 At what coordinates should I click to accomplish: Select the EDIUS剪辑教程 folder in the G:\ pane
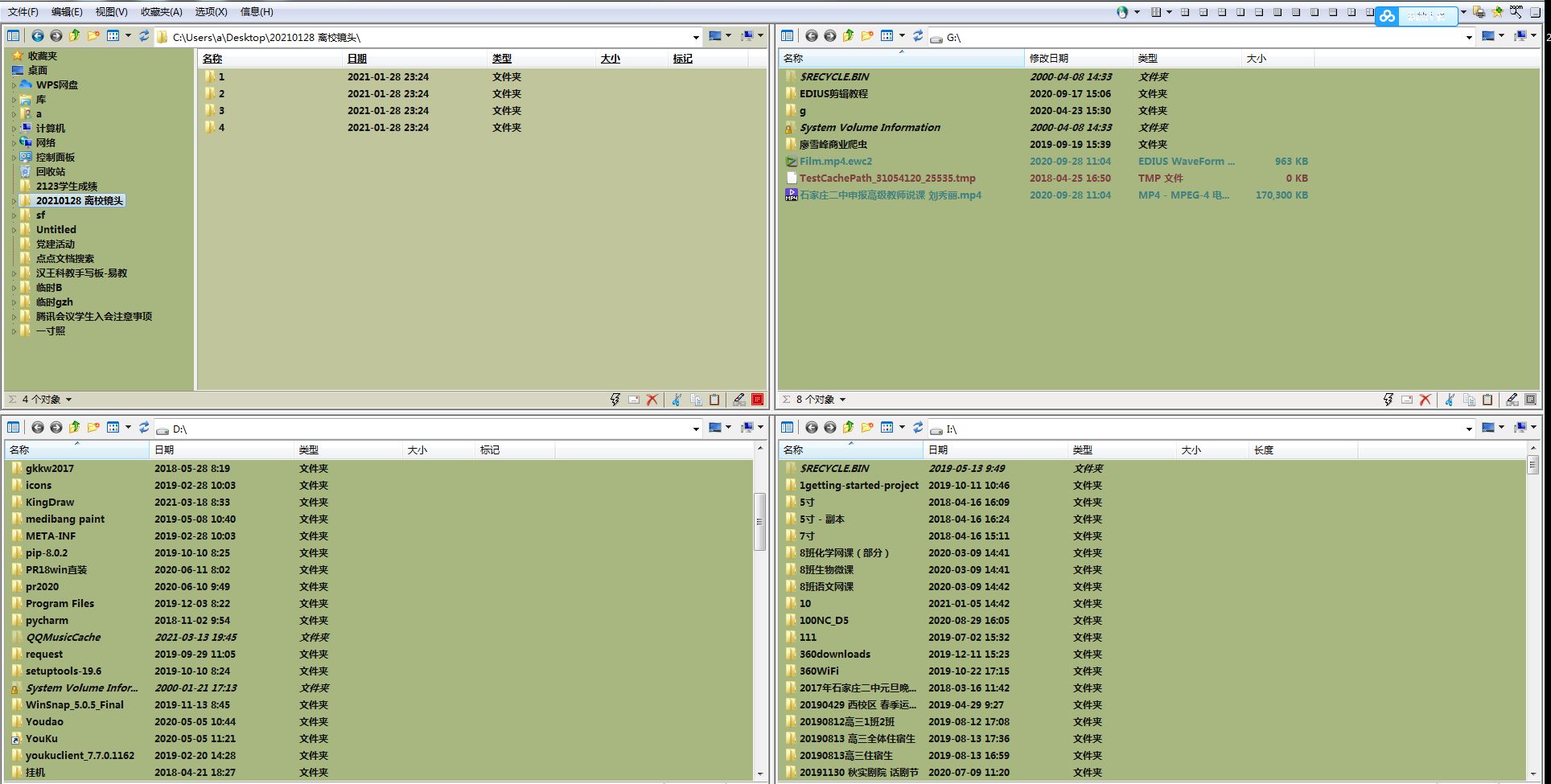pyautogui.click(x=833, y=94)
